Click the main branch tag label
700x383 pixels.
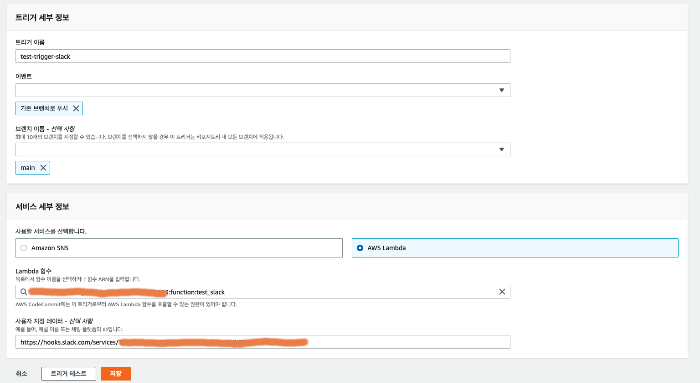pyautogui.click(x=28, y=168)
